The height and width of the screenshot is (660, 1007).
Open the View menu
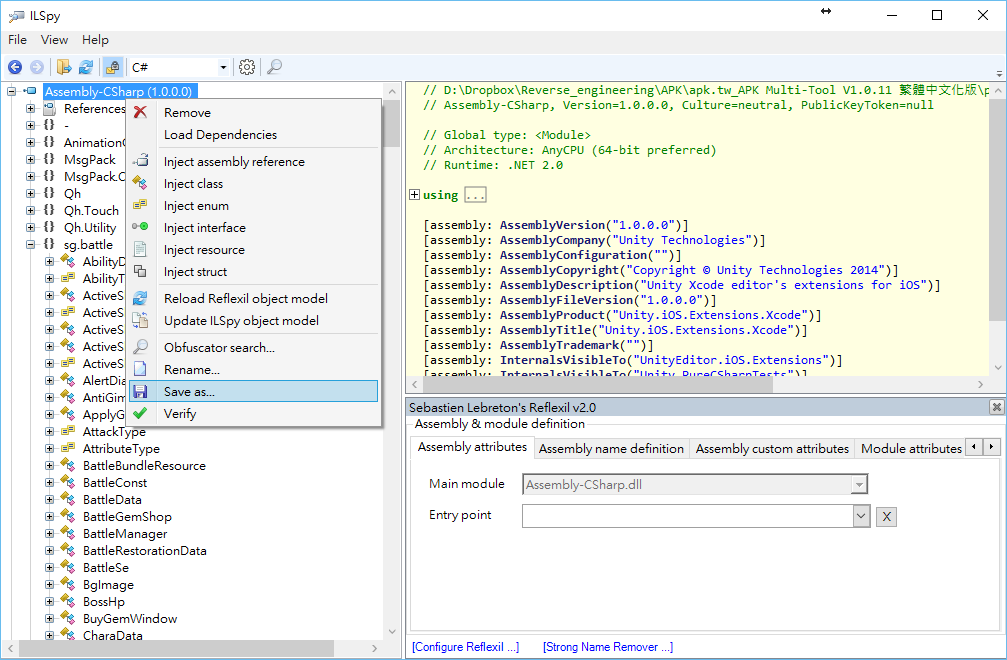(54, 40)
